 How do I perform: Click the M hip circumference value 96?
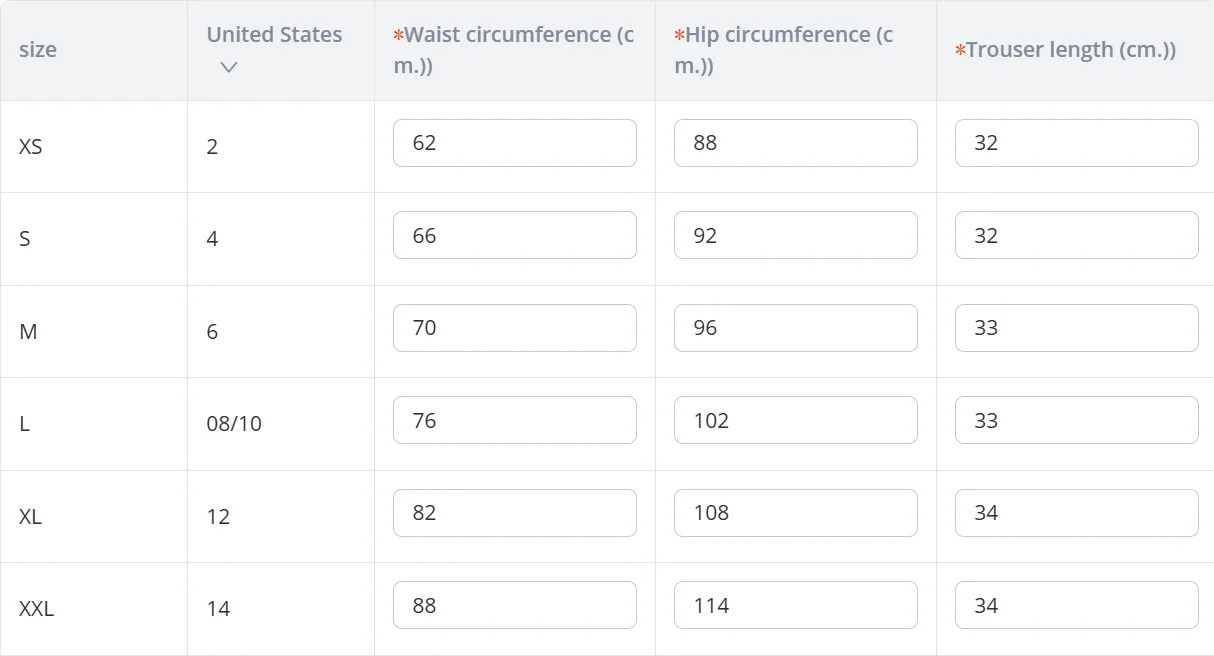pyautogui.click(x=795, y=328)
